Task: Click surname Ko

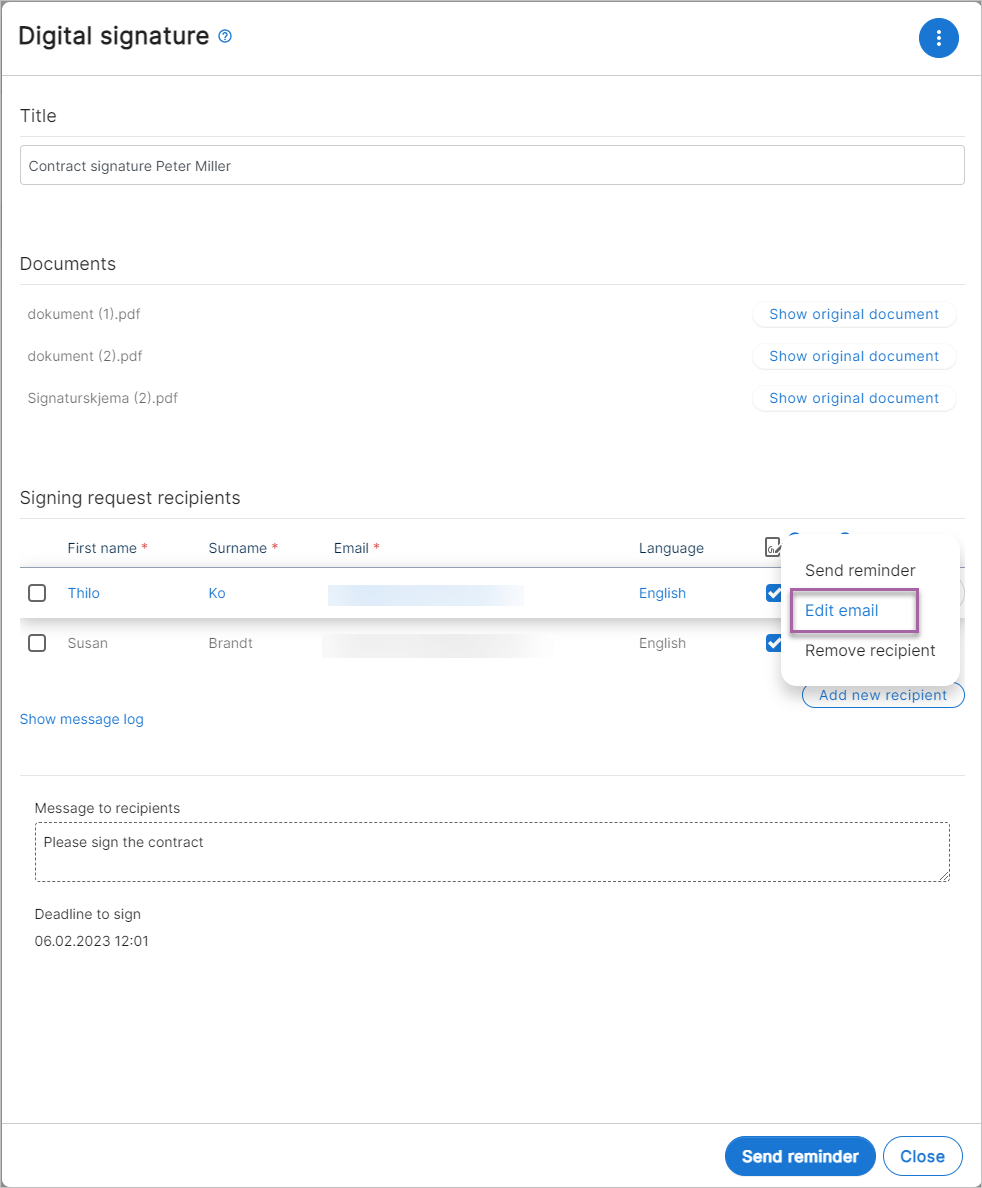Action: [217, 592]
